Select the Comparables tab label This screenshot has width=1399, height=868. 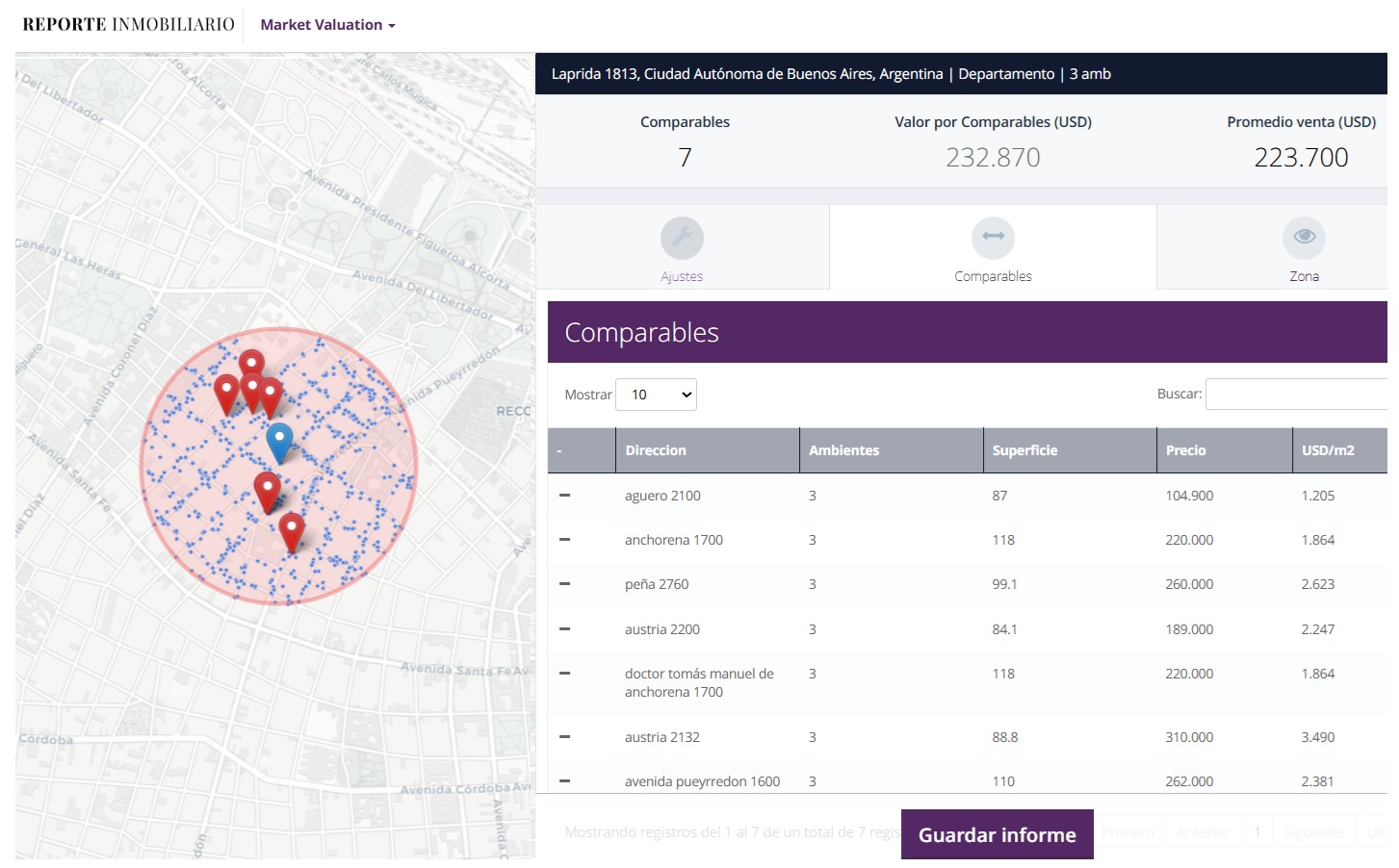(x=993, y=276)
